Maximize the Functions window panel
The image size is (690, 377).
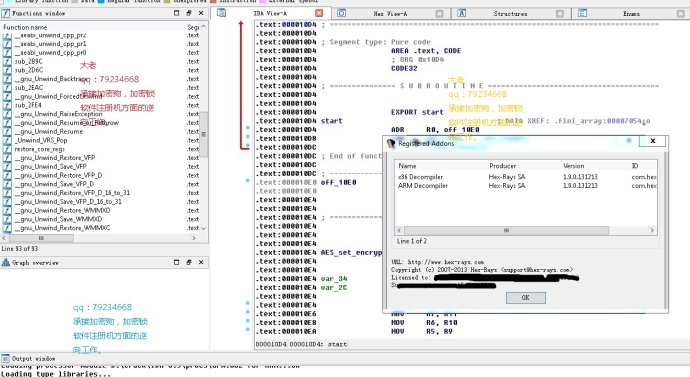(x=176, y=13)
